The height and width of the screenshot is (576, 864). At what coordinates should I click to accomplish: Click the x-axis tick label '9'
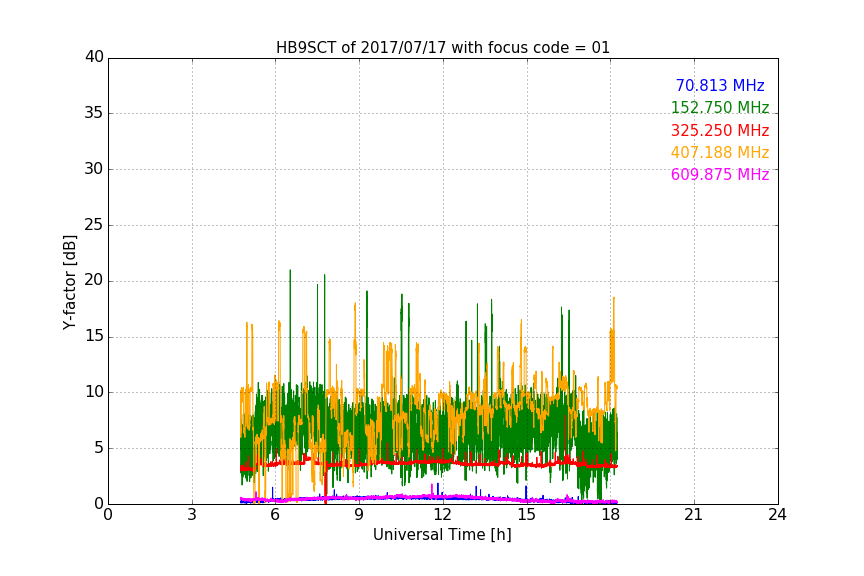tap(359, 515)
